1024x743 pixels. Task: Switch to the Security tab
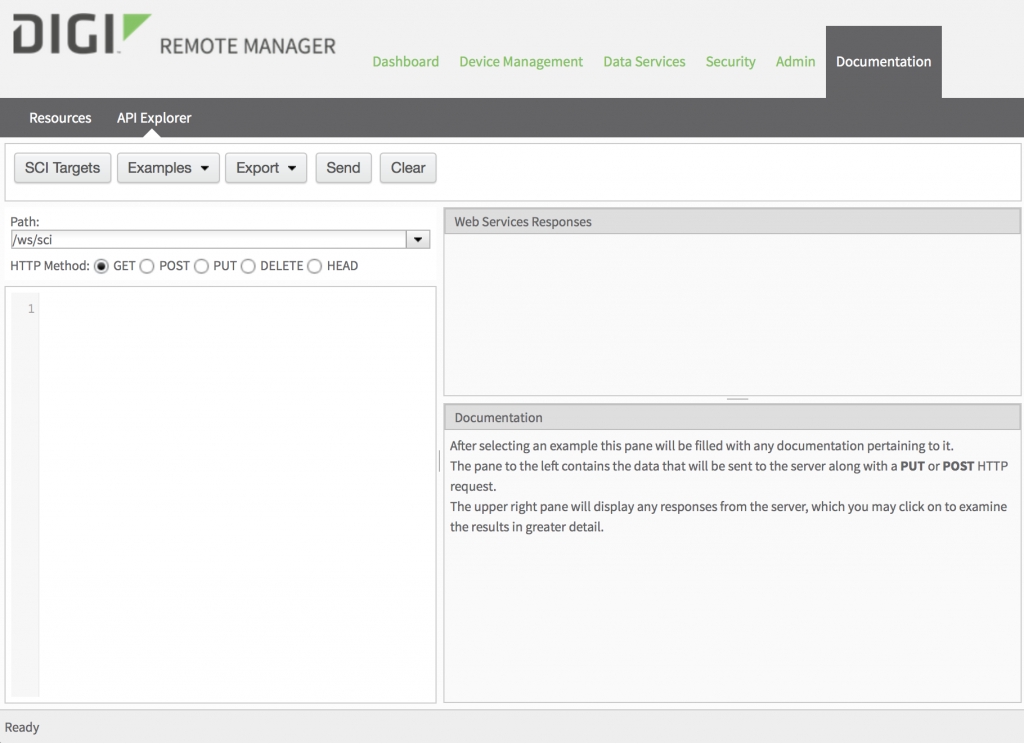pos(730,61)
